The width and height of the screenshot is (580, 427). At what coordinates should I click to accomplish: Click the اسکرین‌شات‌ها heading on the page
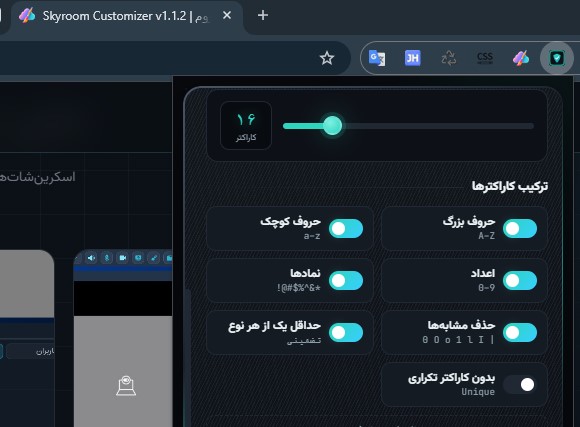(x=37, y=177)
